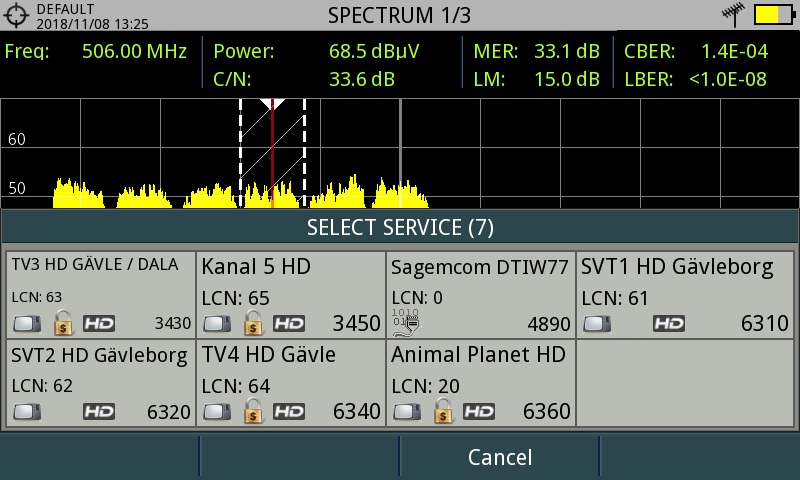Screen dimensions: 800x480
Task: Tap the 50 level label on spectrum axis
Action: (x=17, y=188)
